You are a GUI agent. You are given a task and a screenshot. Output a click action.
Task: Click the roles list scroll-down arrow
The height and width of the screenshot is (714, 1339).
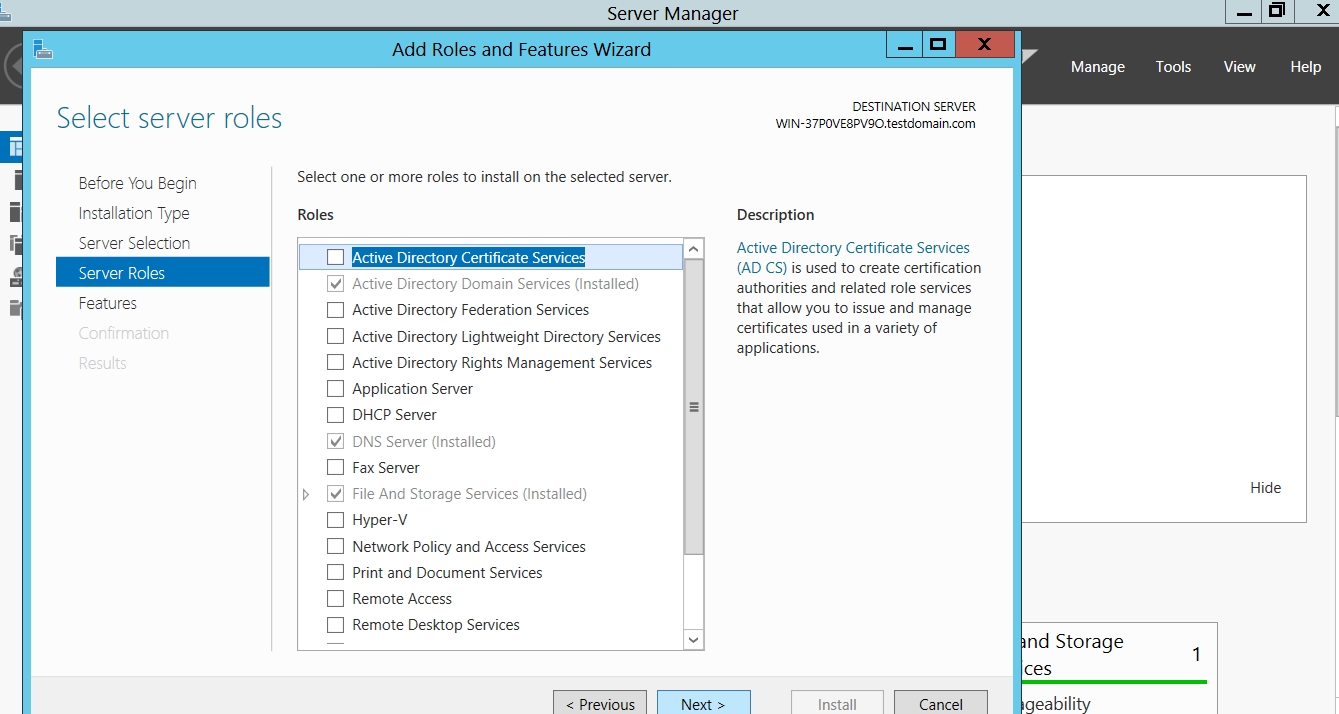click(694, 639)
